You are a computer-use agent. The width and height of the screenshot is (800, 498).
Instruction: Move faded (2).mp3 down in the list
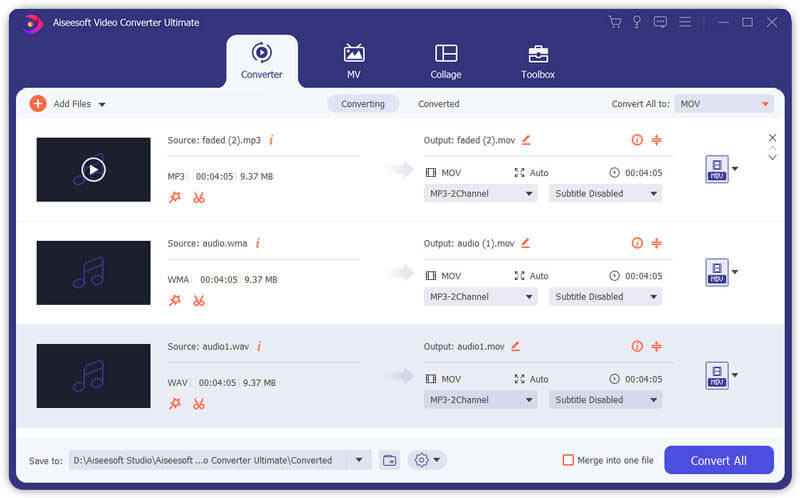pos(772,157)
